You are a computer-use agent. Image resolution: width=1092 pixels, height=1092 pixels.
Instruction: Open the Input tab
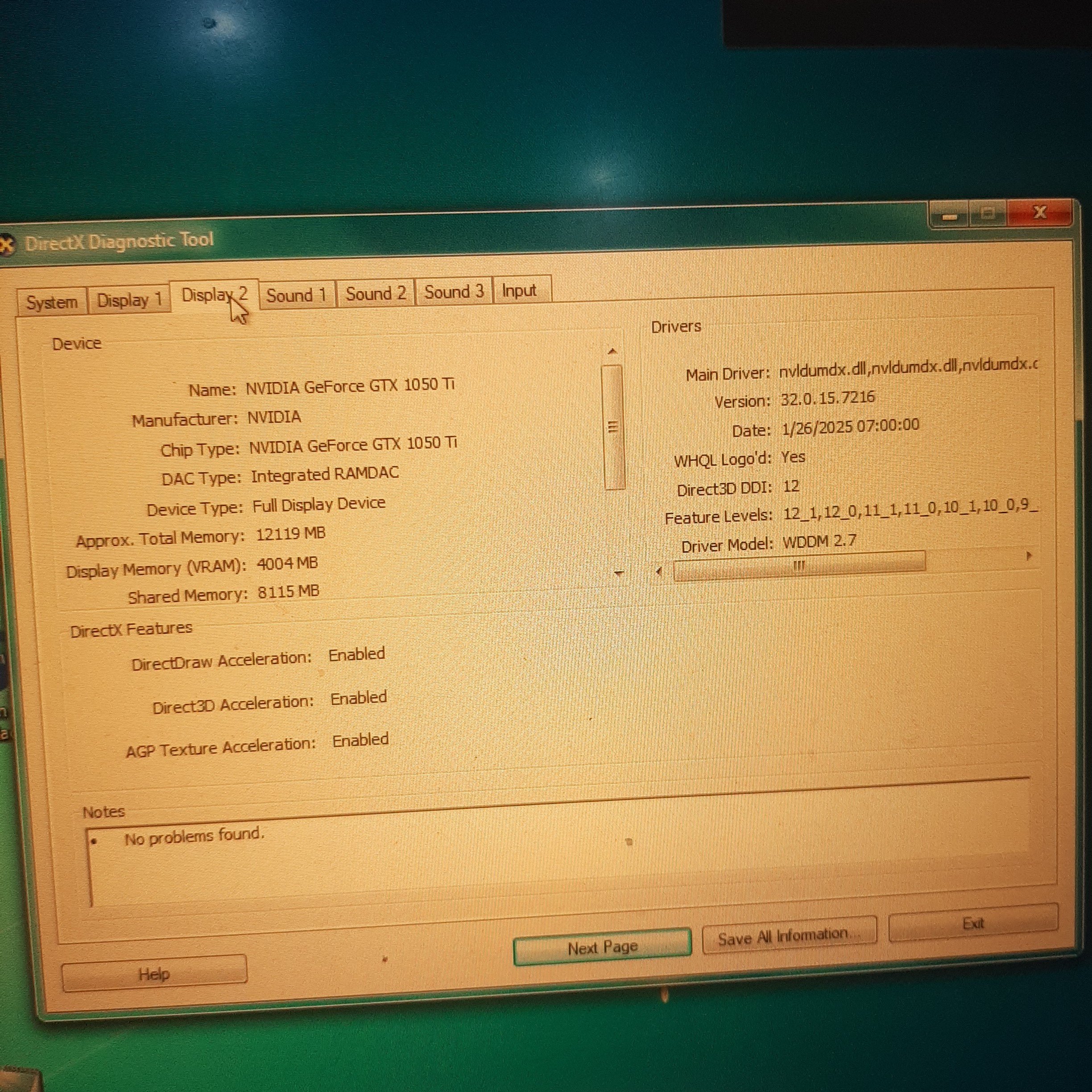[x=519, y=290]
